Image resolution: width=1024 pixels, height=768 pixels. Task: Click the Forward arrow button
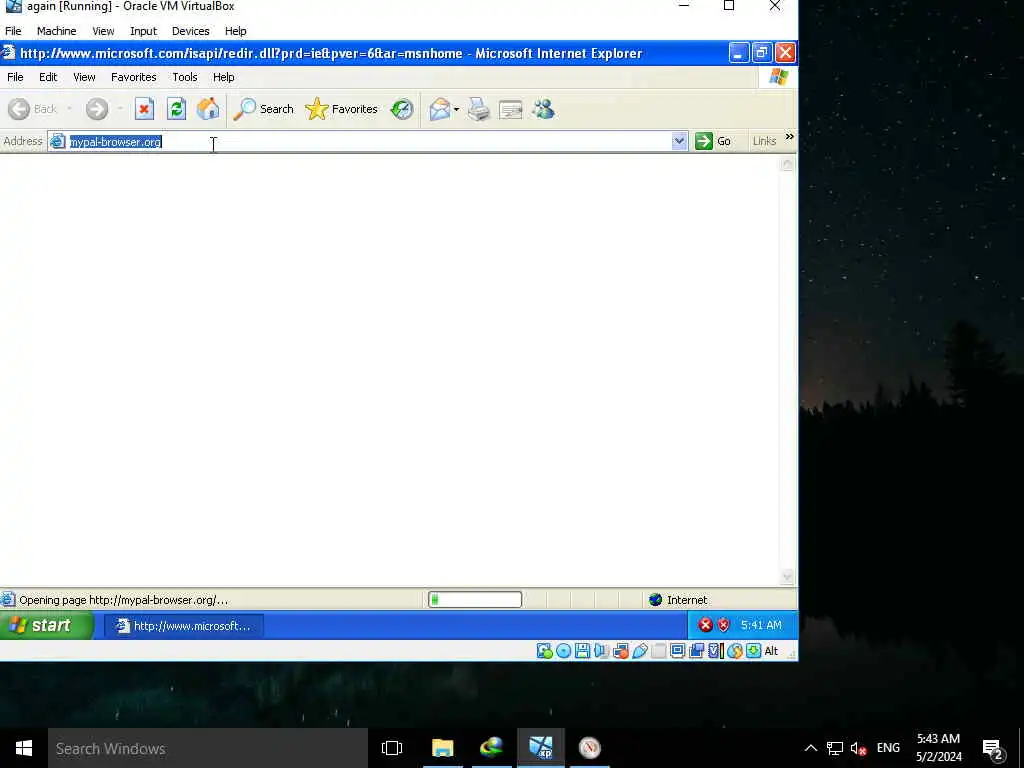tap(97, 109)
